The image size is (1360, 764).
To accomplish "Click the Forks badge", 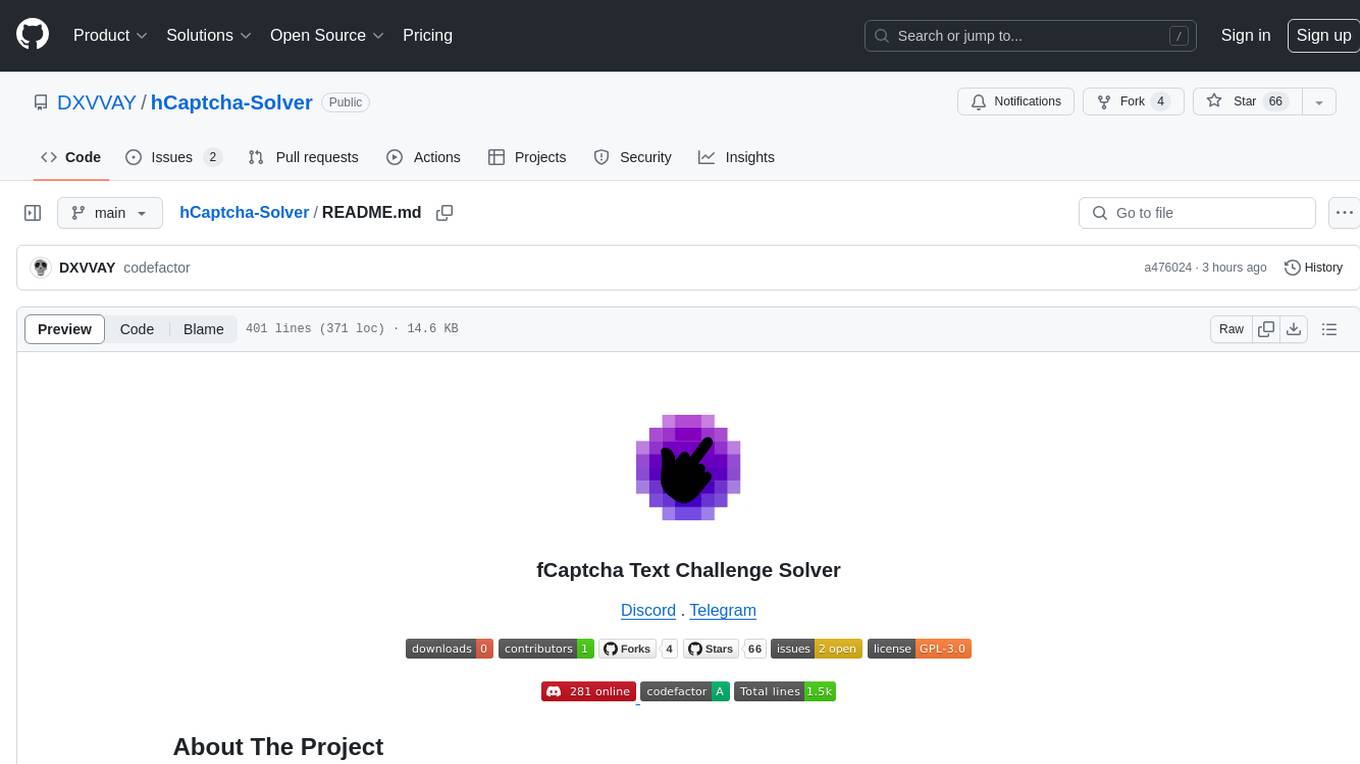I will coord(638,649).
